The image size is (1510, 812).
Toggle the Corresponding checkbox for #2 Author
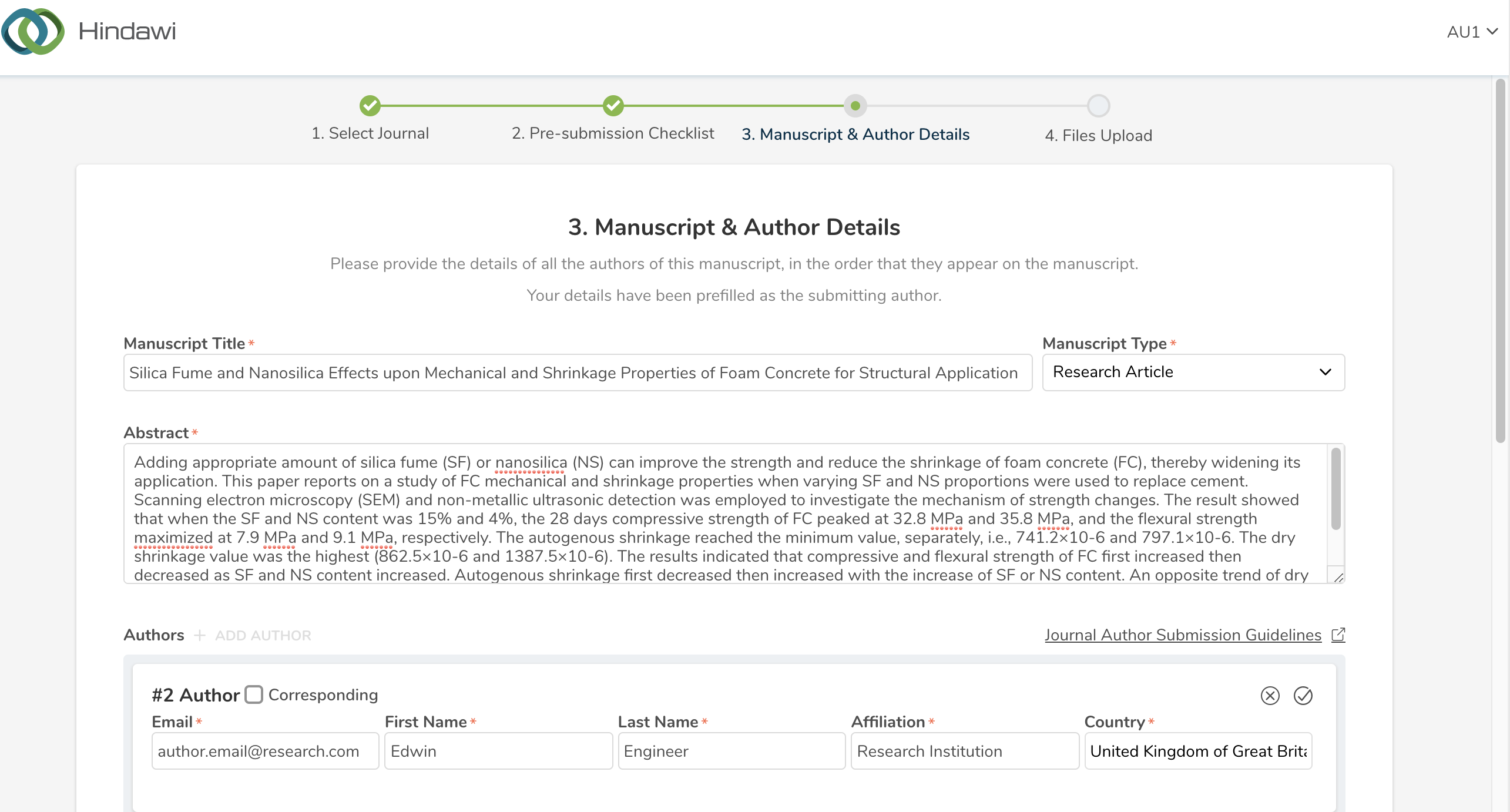tap(254, 694)
